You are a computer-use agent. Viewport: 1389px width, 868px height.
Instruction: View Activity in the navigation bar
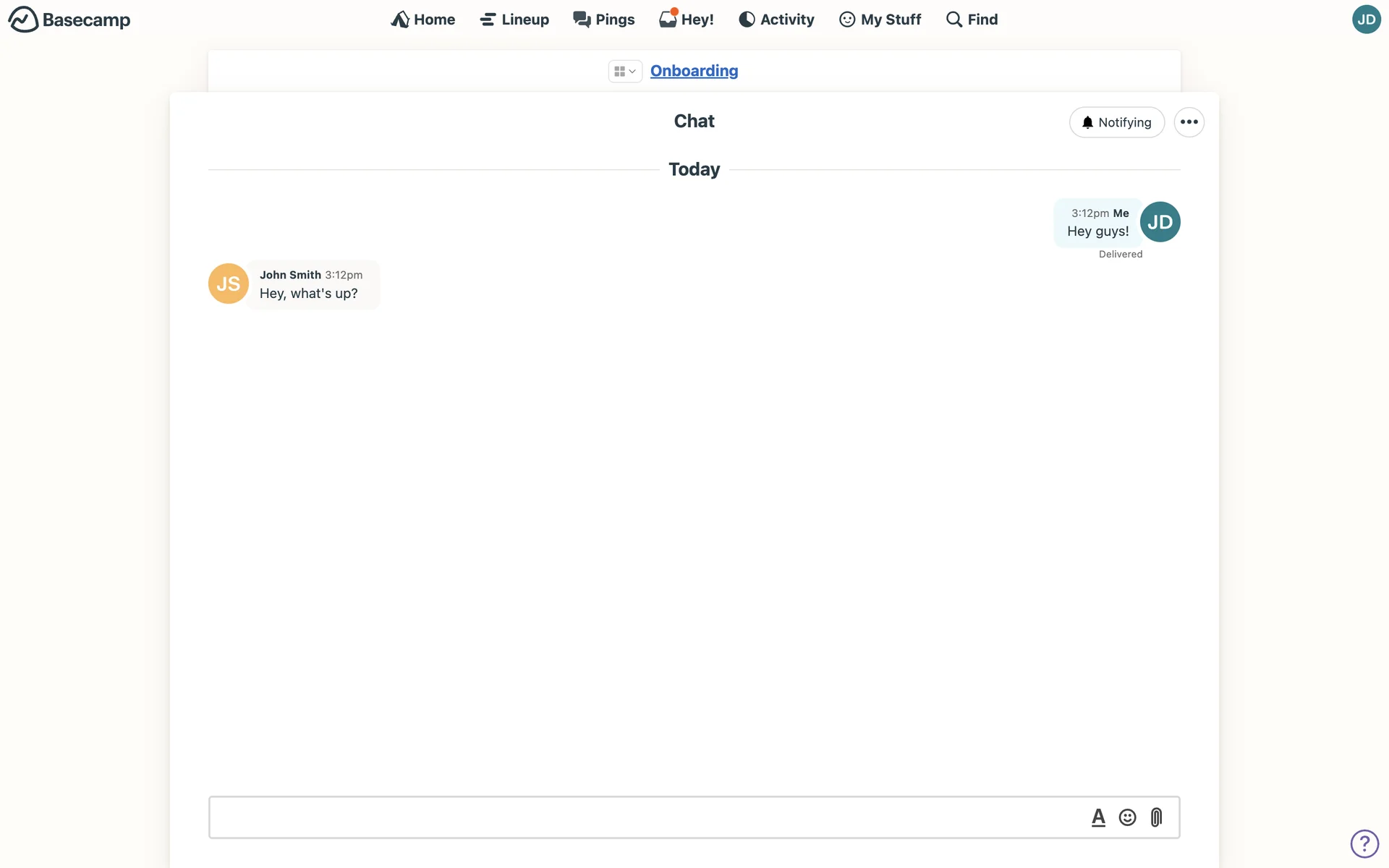(x=776, y=20)
